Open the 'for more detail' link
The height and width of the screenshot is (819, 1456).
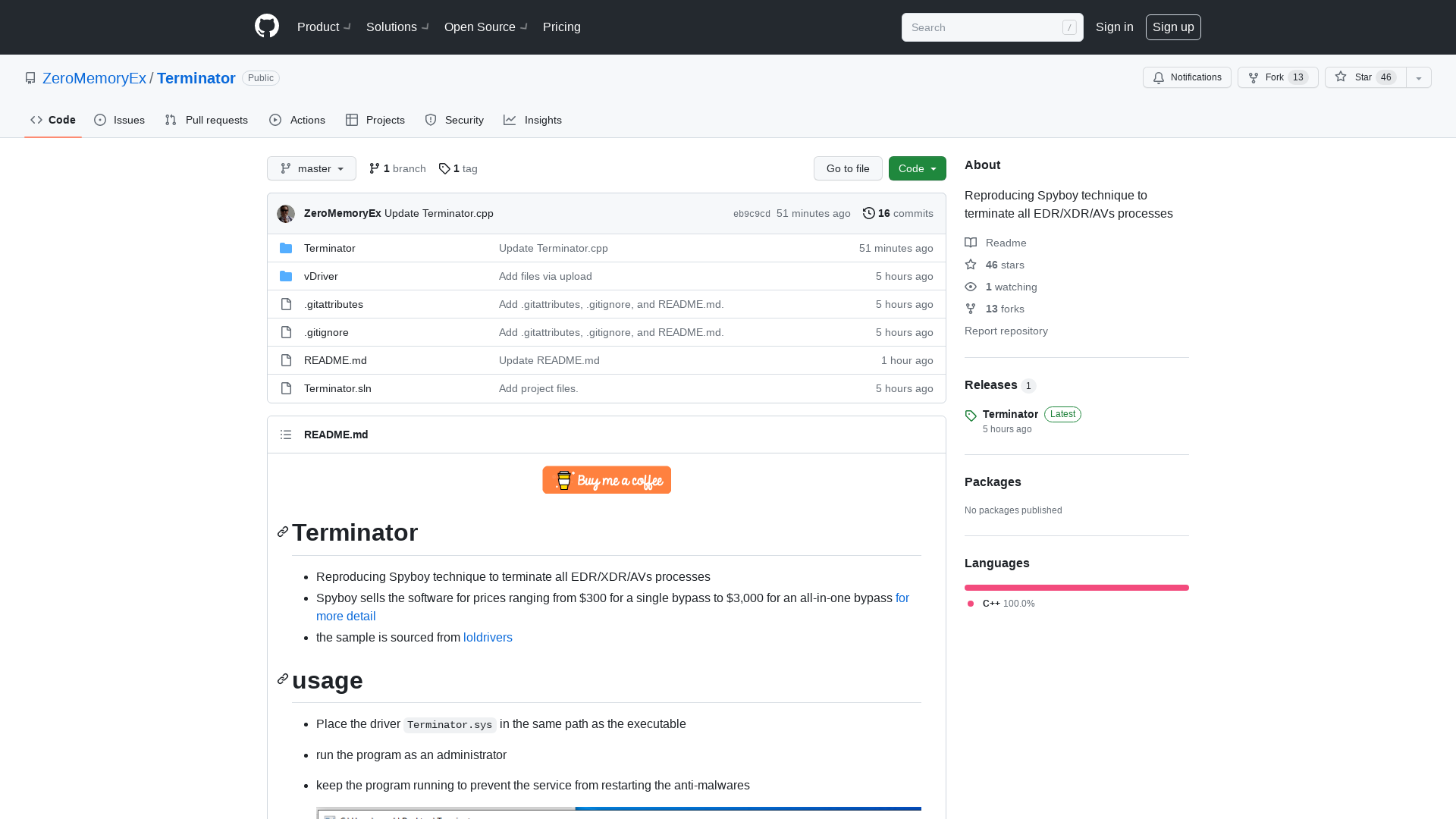[x=613, y=607]
